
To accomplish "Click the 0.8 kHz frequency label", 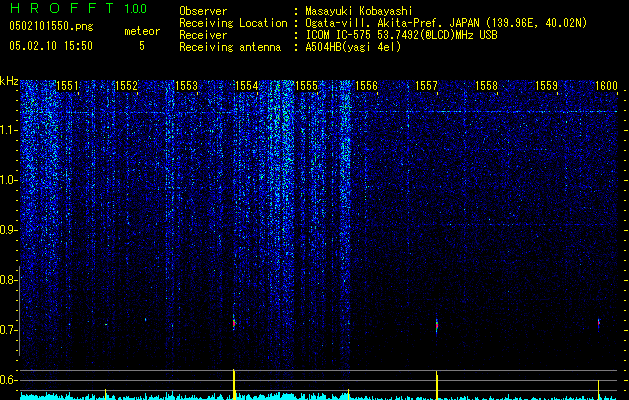I will [x=8, y=280].
